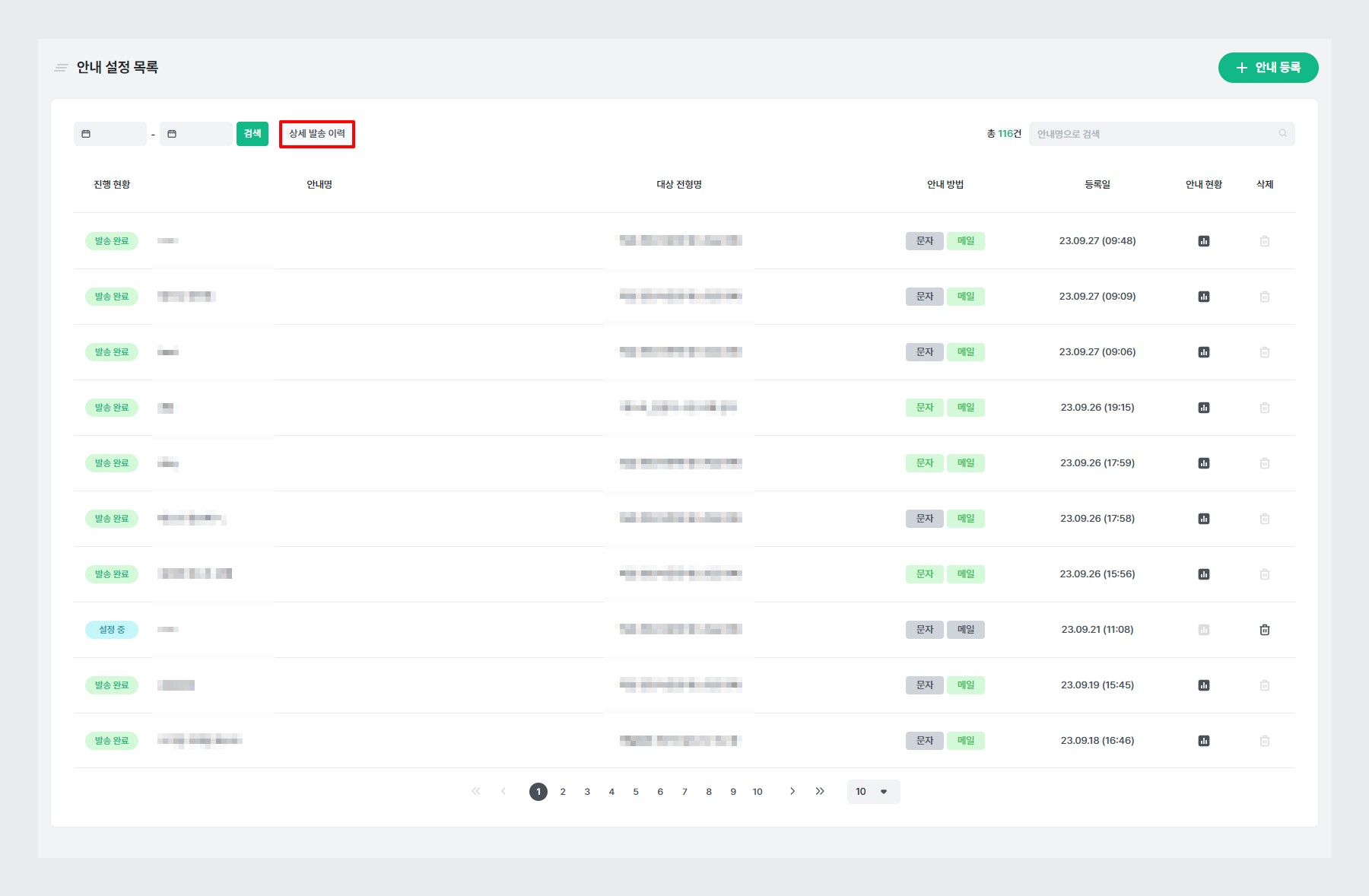Open status chart for 23.09.27 (09:06) row

1203,352
